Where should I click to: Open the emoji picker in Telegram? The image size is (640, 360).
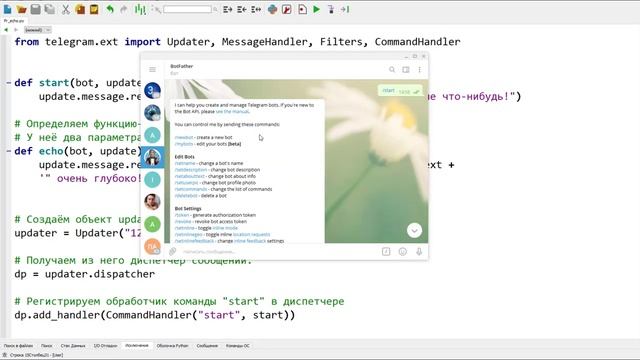click(x=402, y=251)
